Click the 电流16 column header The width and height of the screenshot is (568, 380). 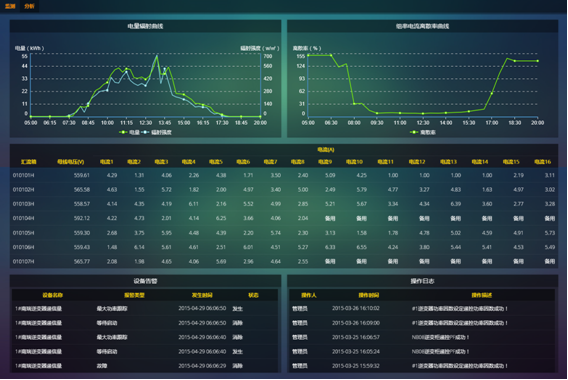[x=542, y=162]
